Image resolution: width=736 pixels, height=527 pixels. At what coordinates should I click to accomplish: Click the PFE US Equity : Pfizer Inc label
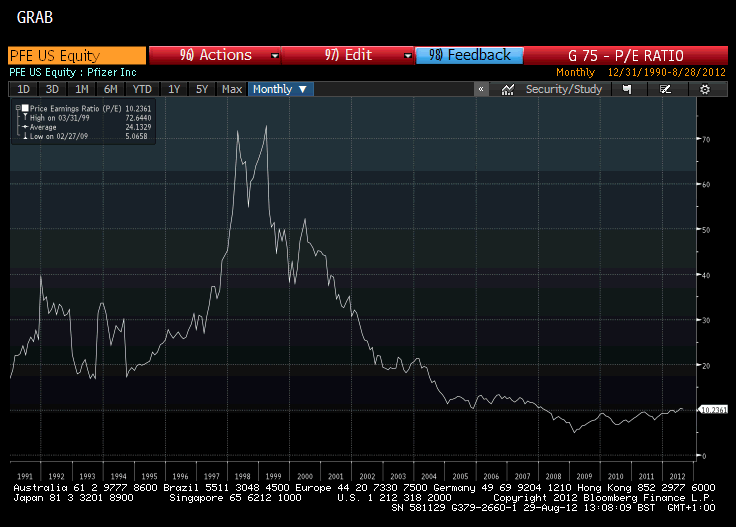coord(73,72)
